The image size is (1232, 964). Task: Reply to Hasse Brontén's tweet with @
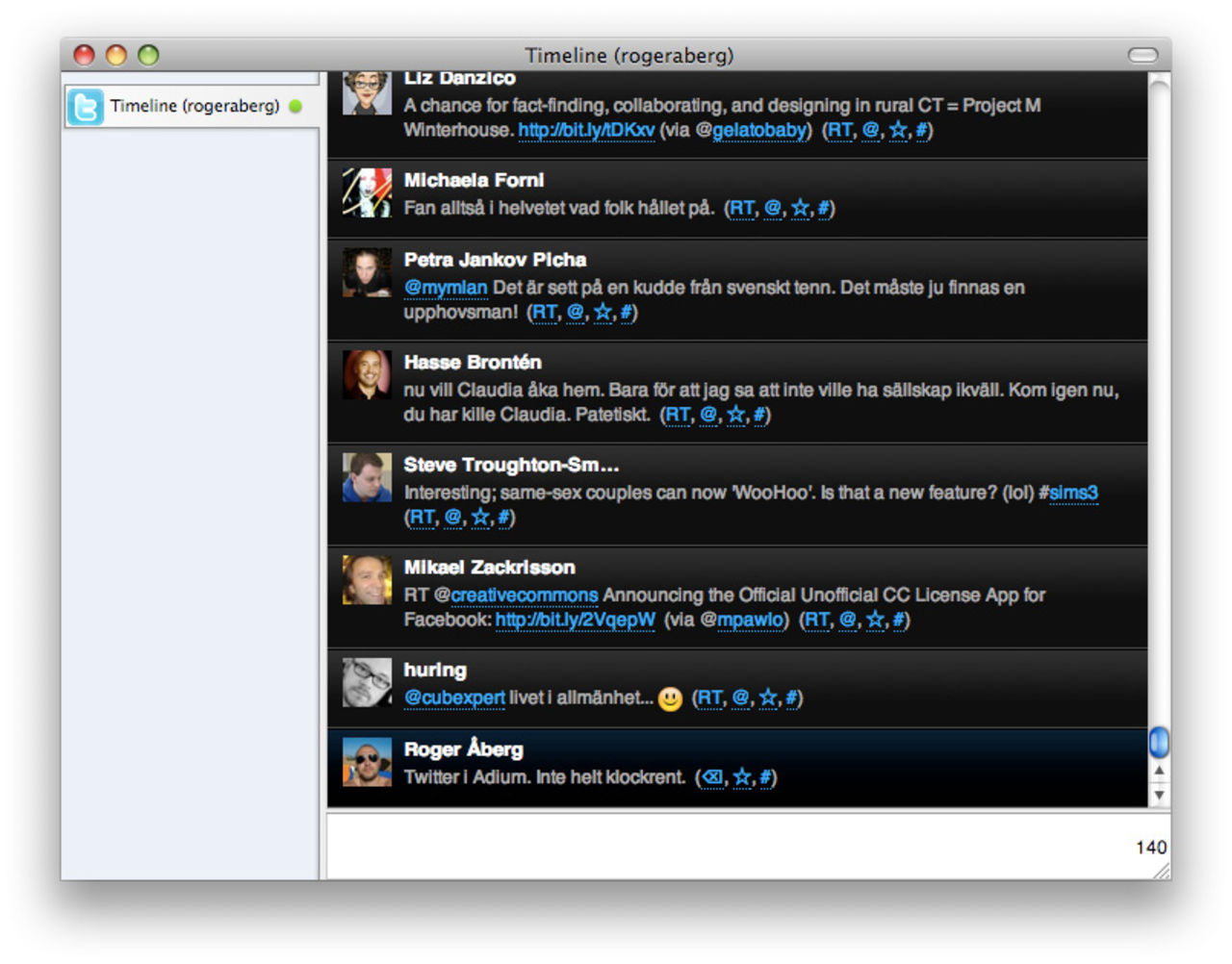point(708,416)
